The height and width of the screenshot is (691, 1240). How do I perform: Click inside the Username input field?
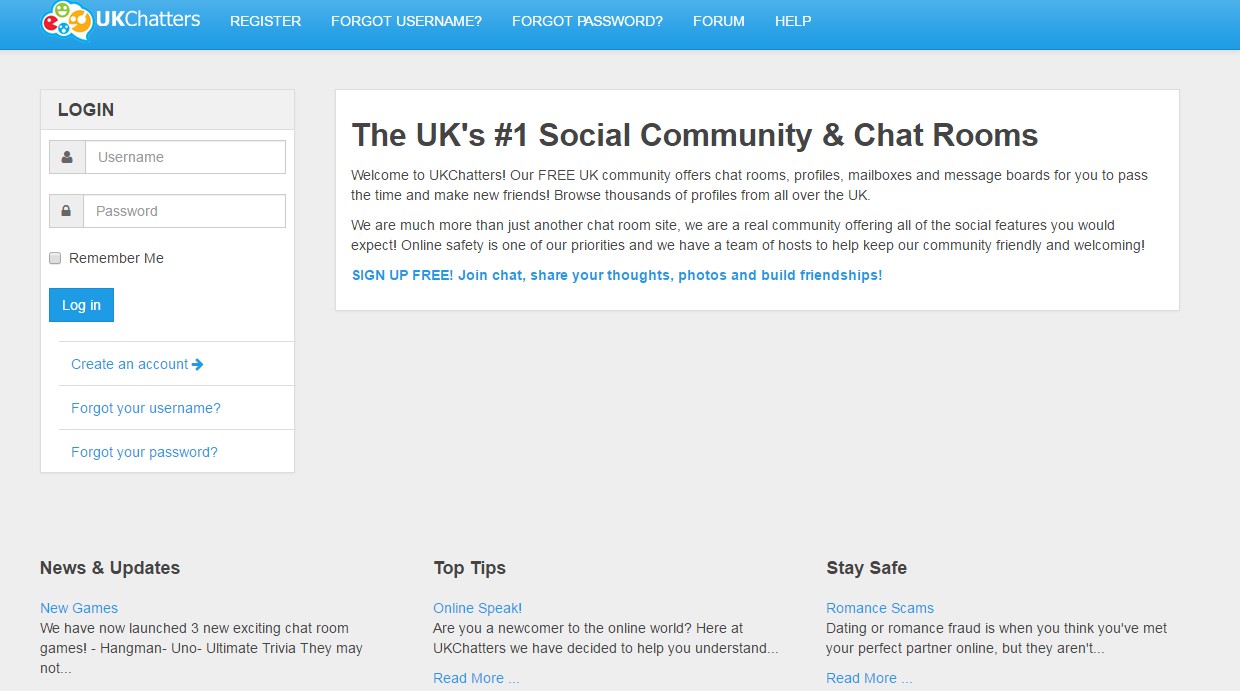[x=185, y=156]
